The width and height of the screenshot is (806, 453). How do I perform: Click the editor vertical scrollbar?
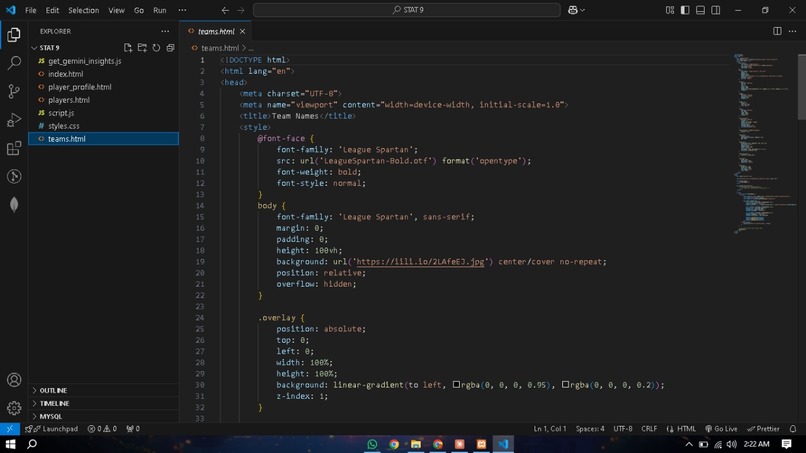tap(801, 86)
